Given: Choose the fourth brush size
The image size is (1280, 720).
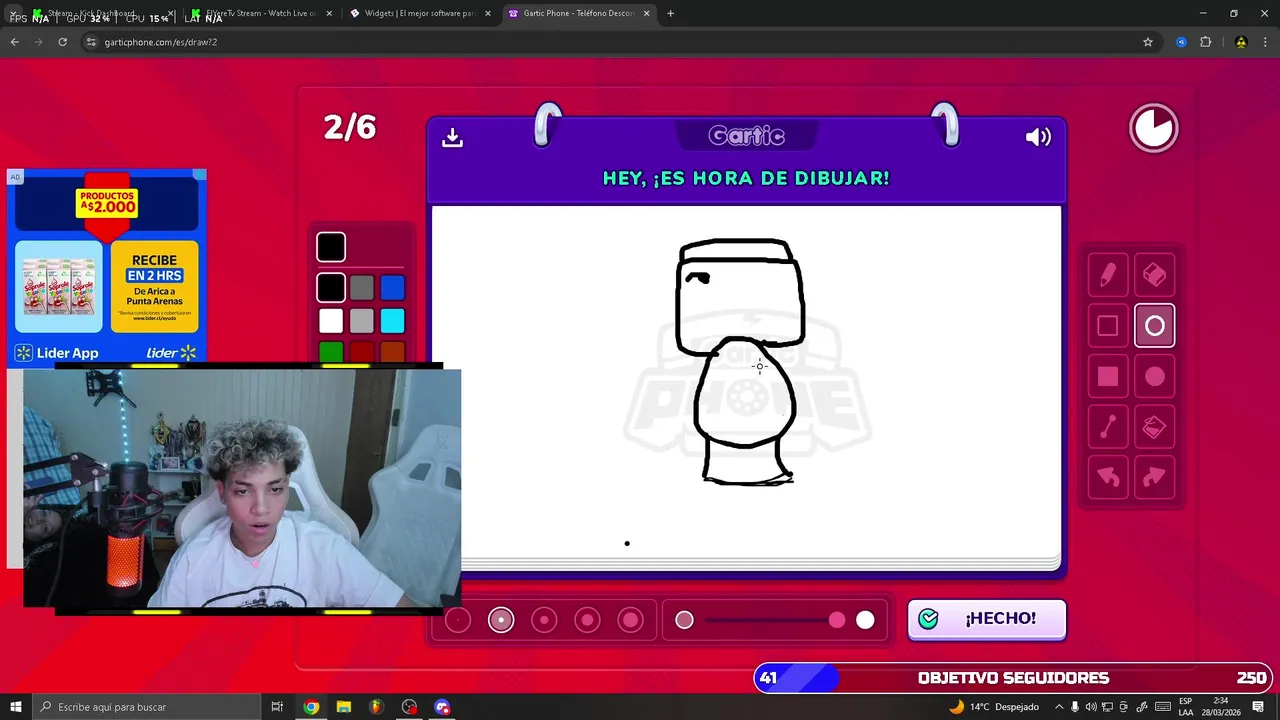Looking at the screenshot, I should coord(587,620).
